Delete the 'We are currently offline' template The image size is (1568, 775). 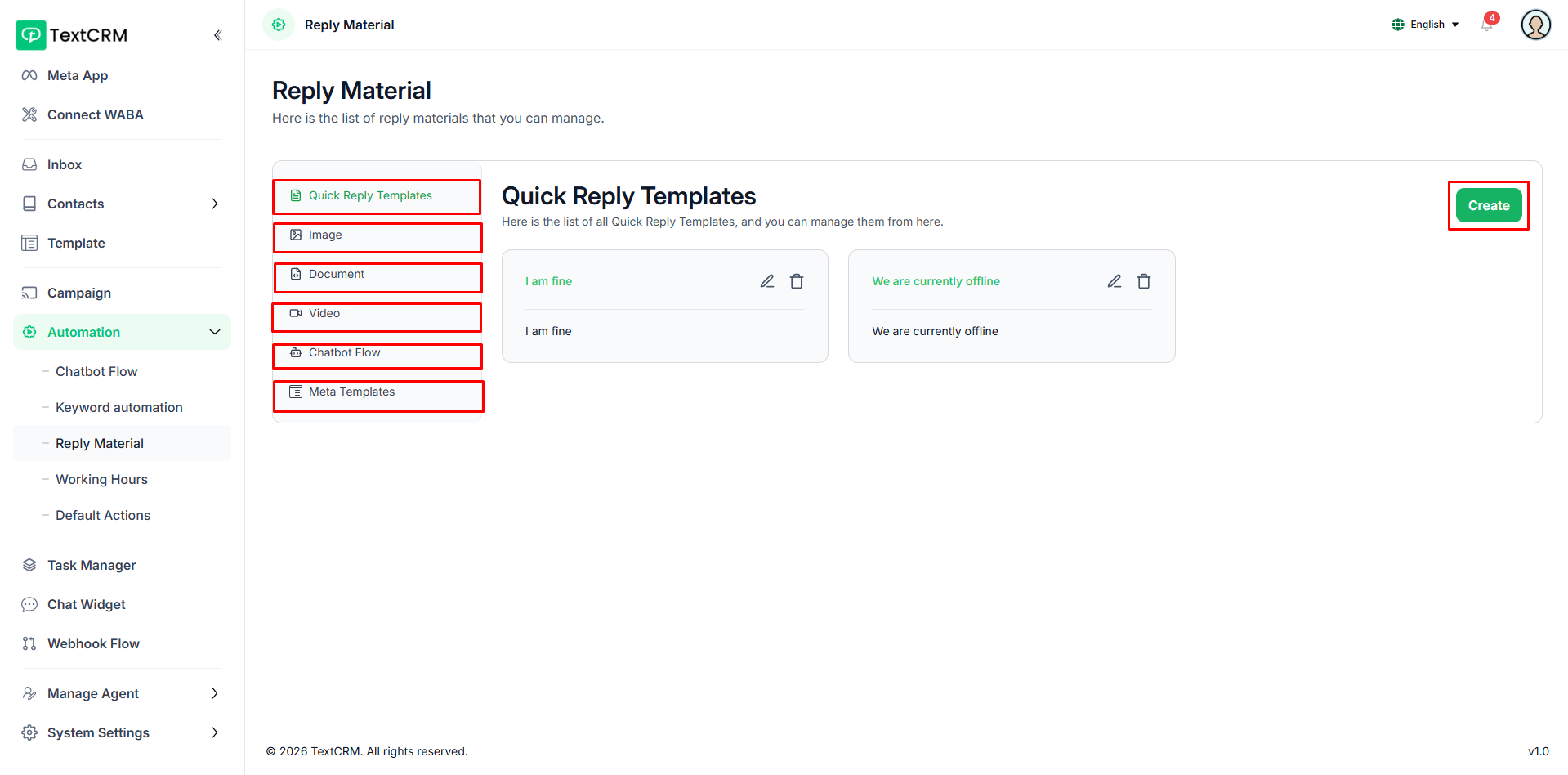click(x=1144, y=281)
